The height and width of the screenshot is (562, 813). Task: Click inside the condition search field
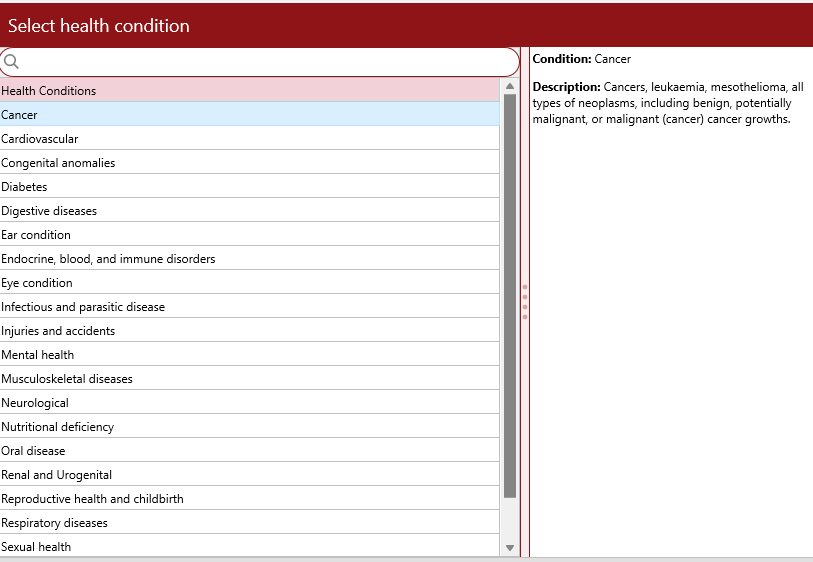tap(265, 62)
